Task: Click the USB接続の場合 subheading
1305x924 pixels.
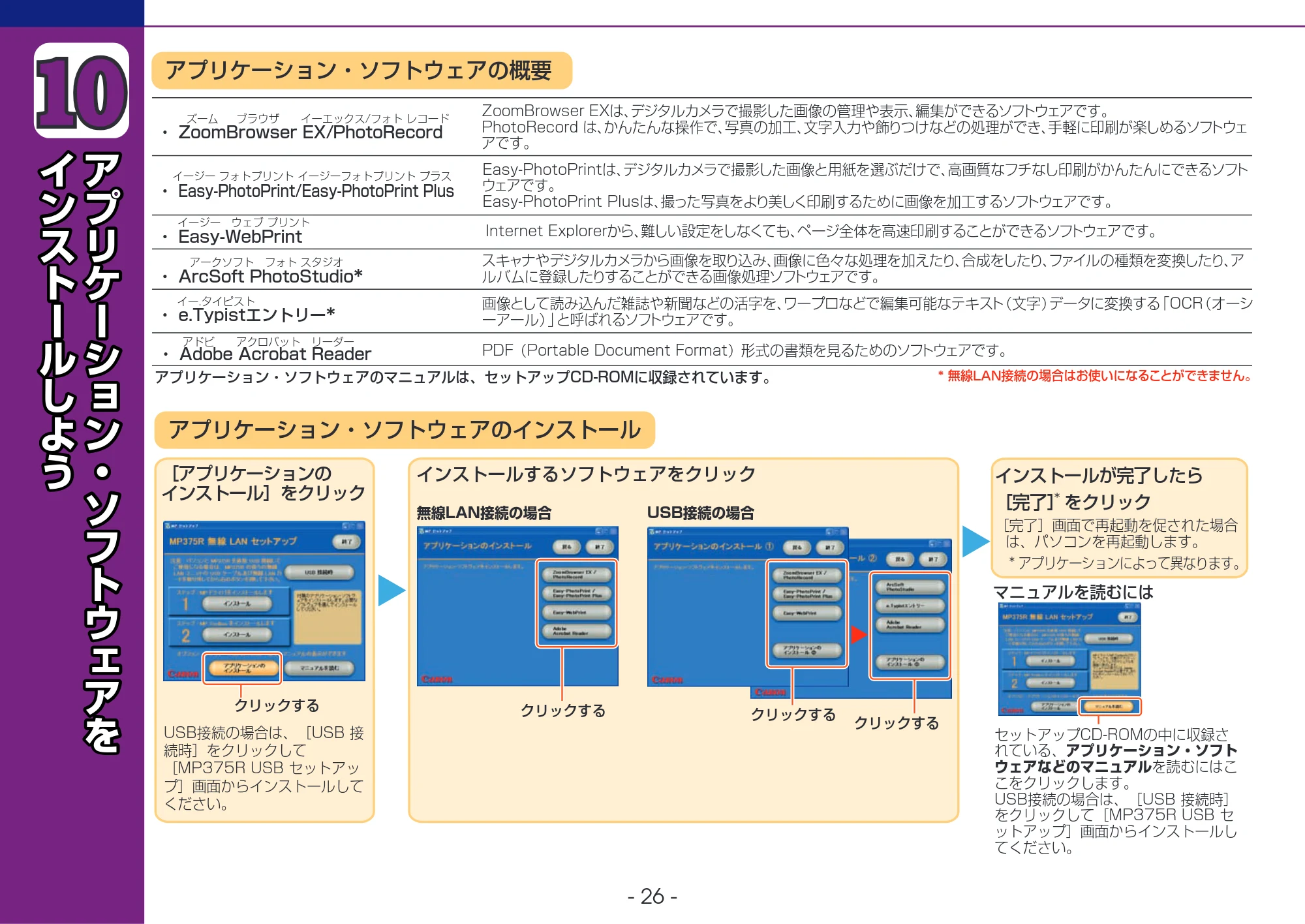Action: (x=701, y=513)
